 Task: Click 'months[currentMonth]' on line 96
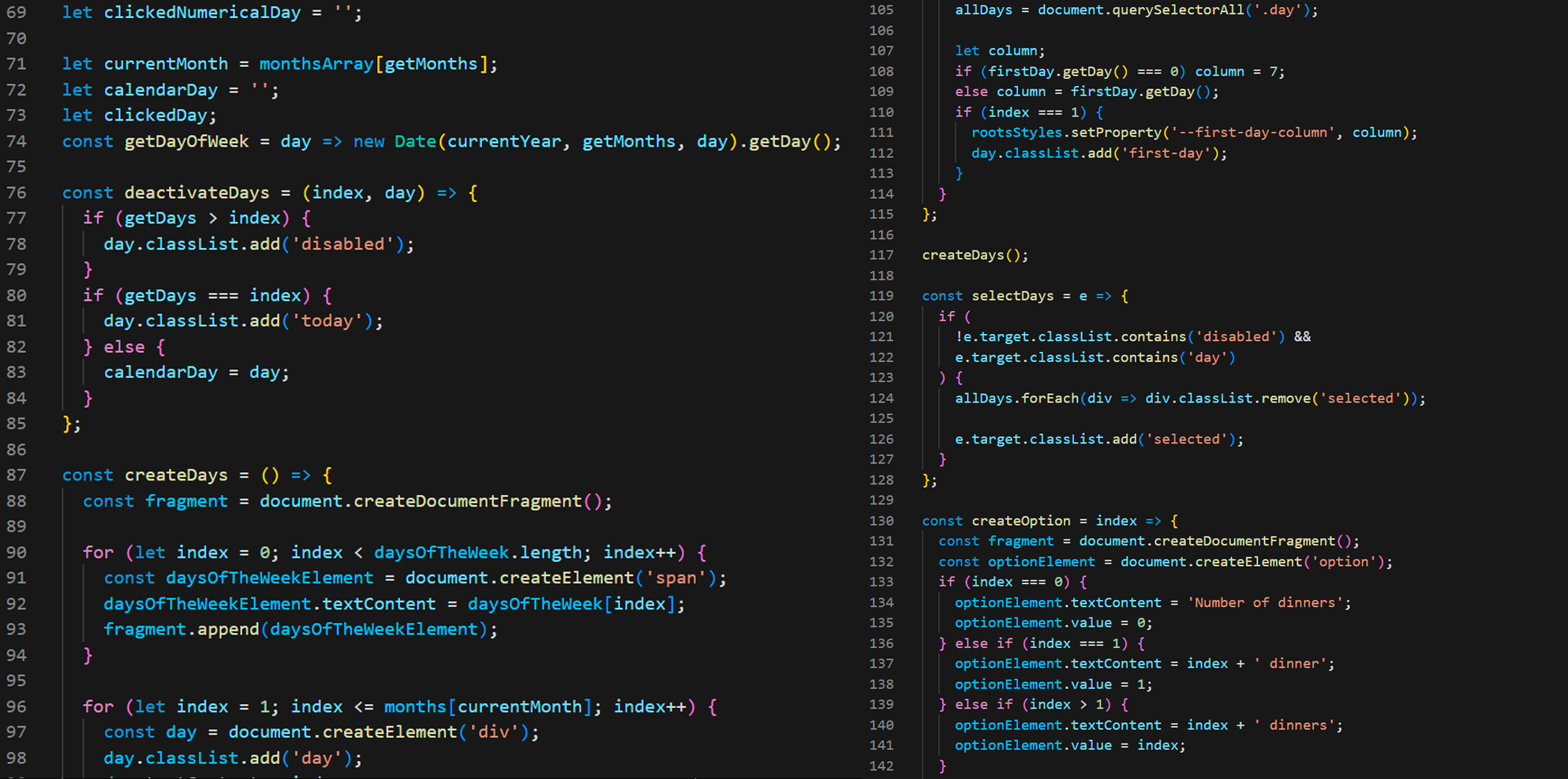click(488, 706)
